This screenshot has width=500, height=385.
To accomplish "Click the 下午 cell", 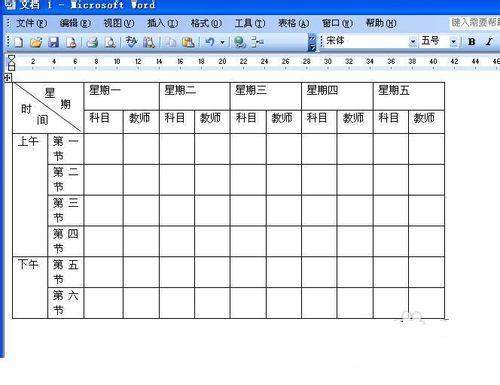I will point(30,287).
